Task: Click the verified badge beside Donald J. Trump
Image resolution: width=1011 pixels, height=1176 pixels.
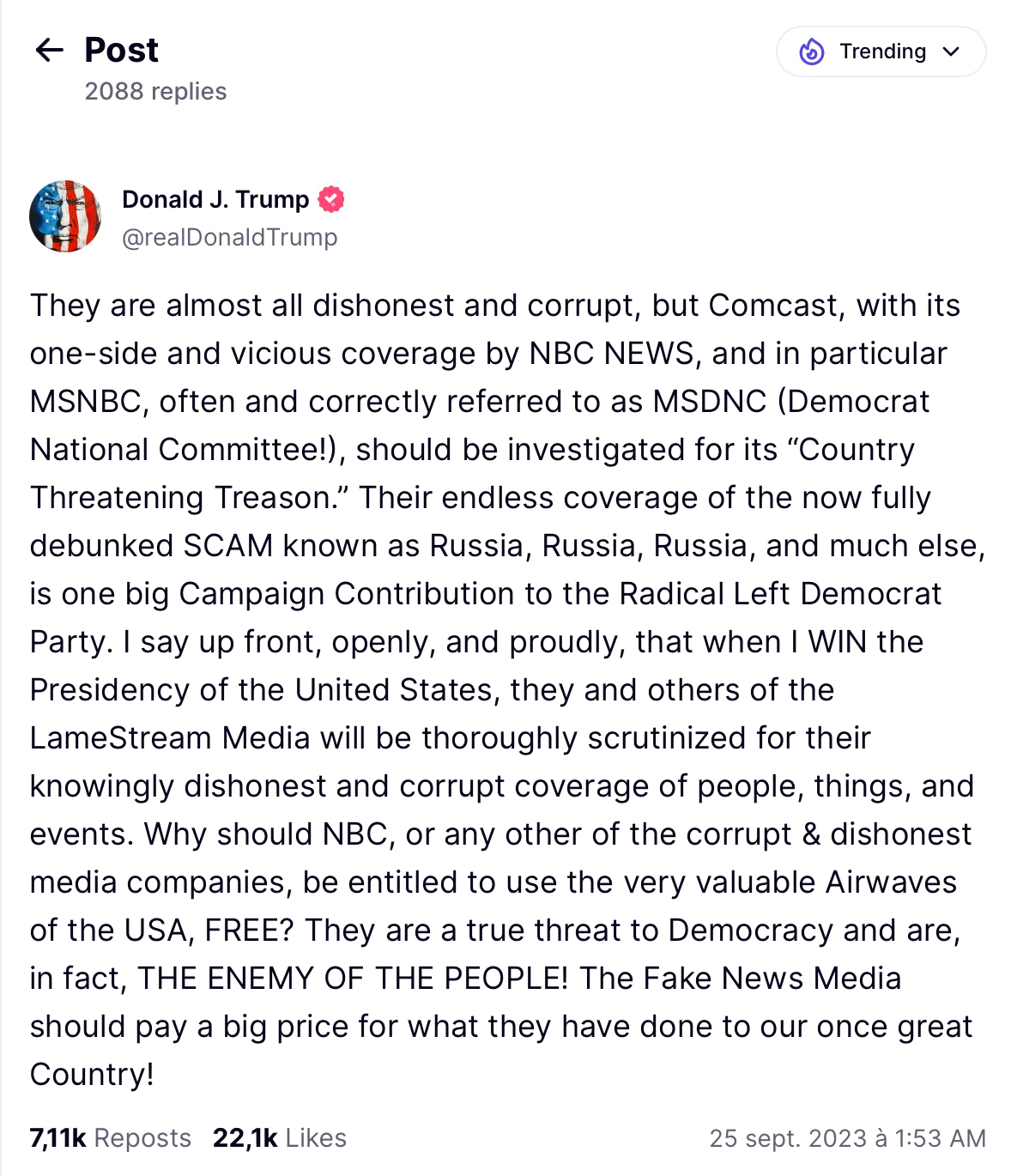Action: (x=331, y=199)
